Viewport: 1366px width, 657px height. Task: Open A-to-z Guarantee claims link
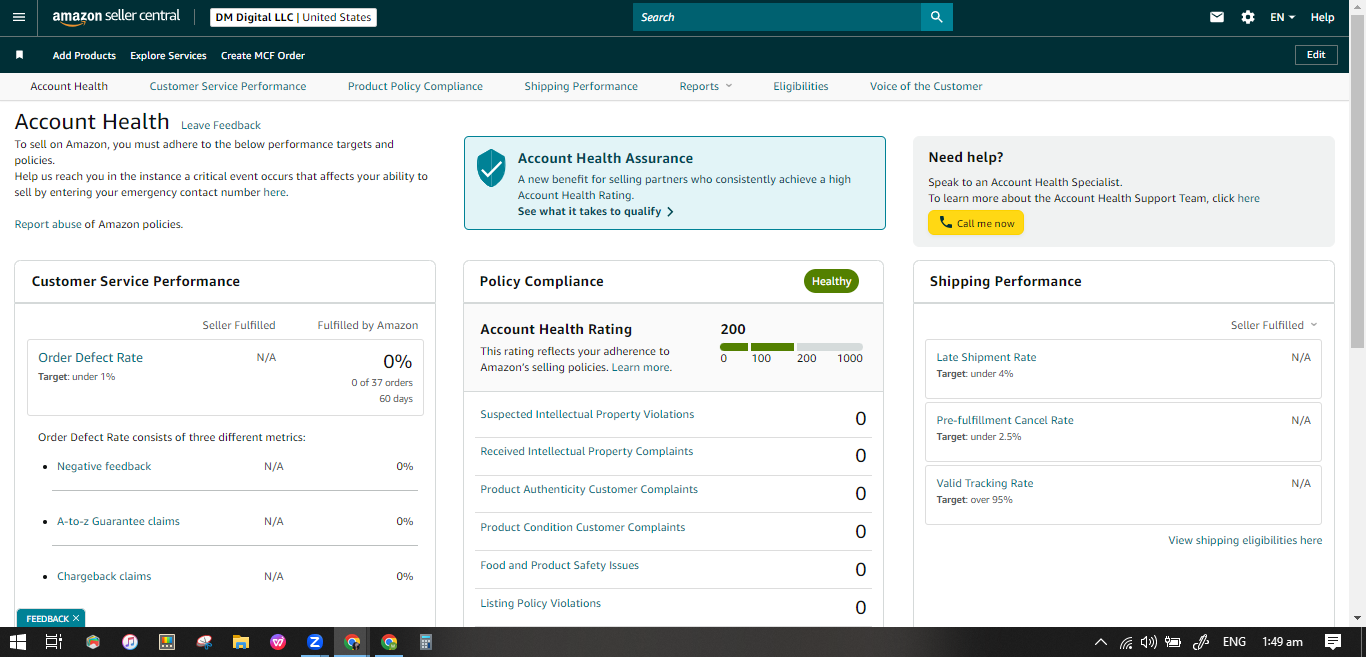118,521
